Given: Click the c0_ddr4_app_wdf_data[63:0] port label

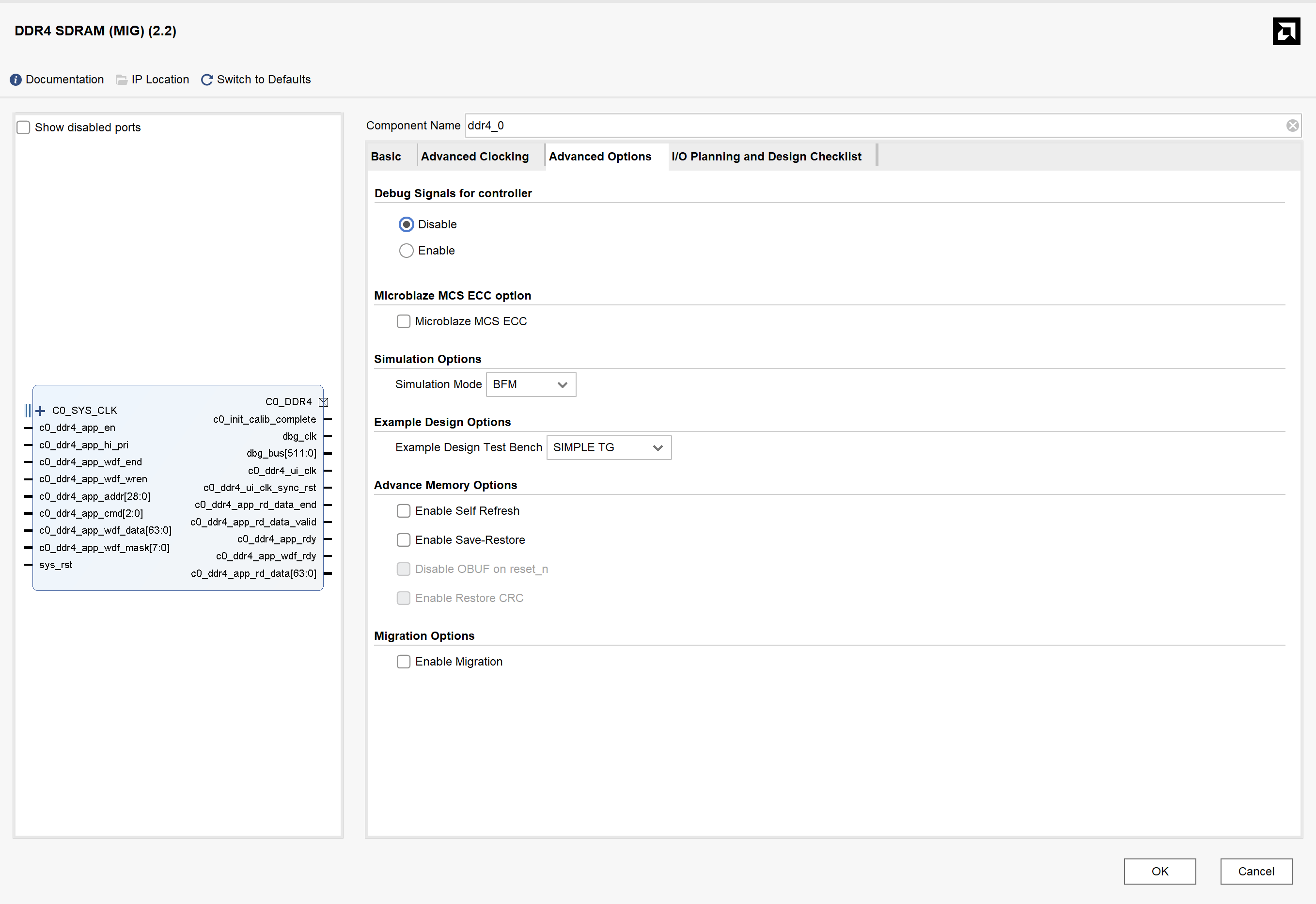Looking at the screenshot, I should [105, 530].
